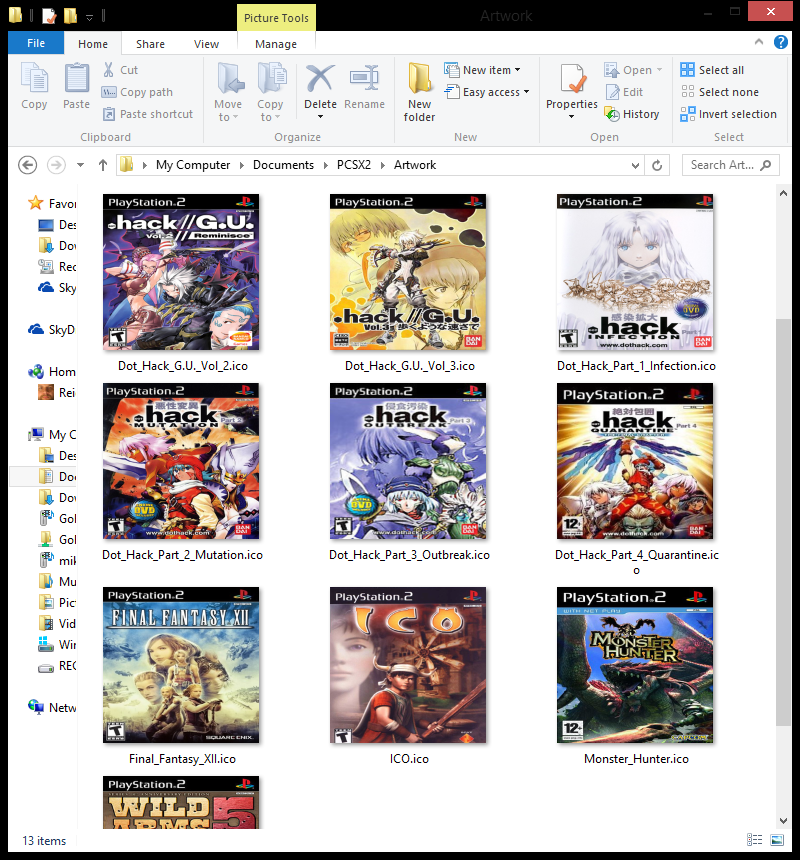
Task: Click the scrollbar up arrow
Action: point(784,193)
